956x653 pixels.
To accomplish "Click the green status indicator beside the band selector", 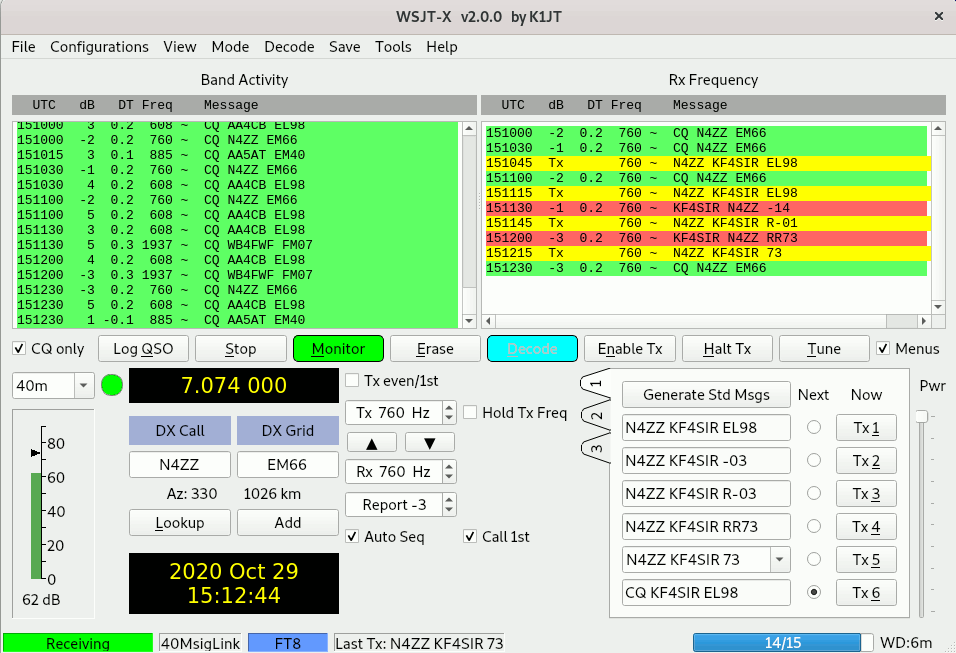I will point(112,385).
